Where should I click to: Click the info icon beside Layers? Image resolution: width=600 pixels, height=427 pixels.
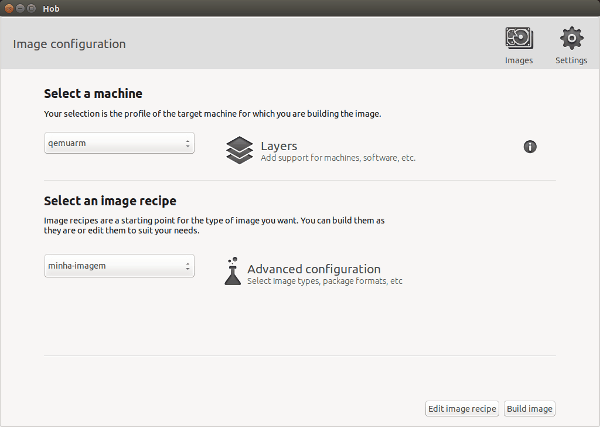(530, 147)
